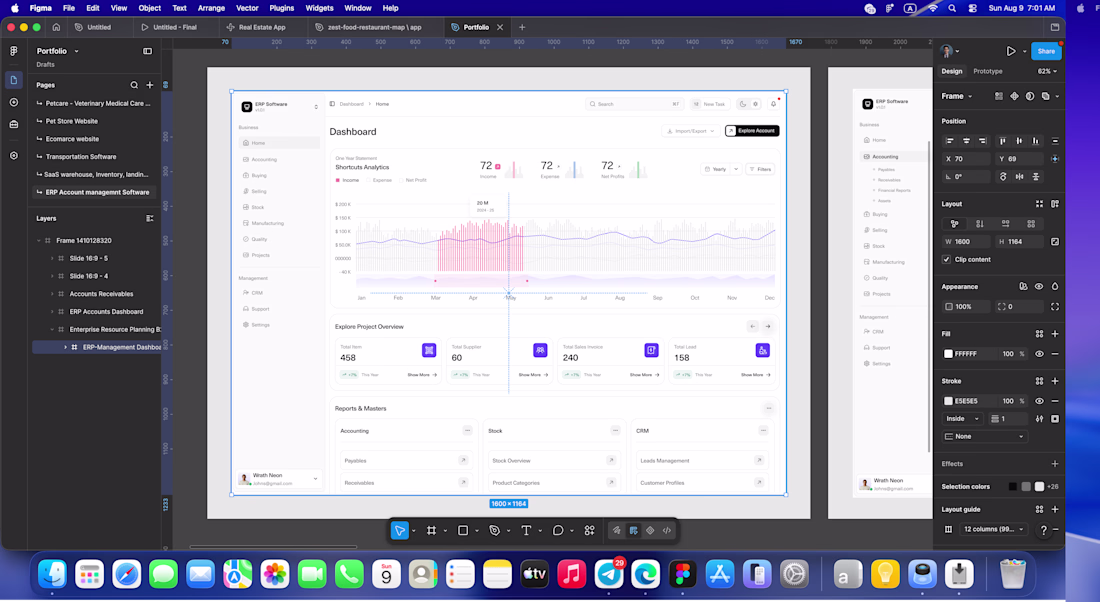Toggle individual corner radius icon
Image resolution: width=1100 pixels, height=602 pixels.
pos(1054,307)
